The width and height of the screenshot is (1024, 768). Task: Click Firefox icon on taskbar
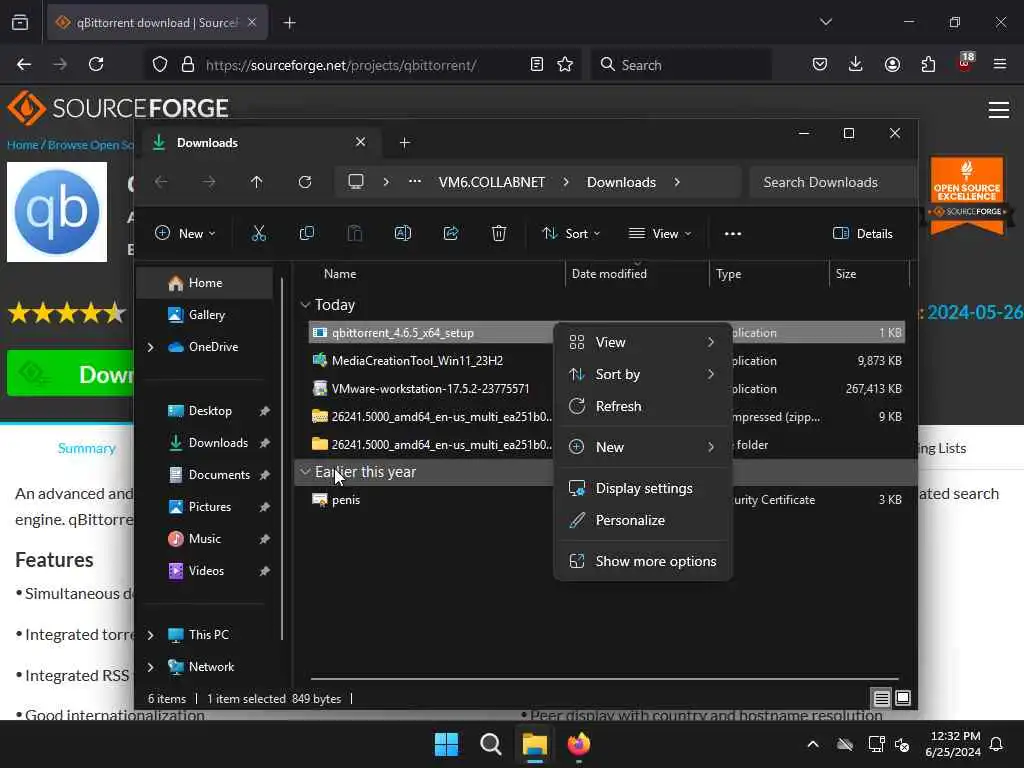pyautogui.click(x=579, y=744)
